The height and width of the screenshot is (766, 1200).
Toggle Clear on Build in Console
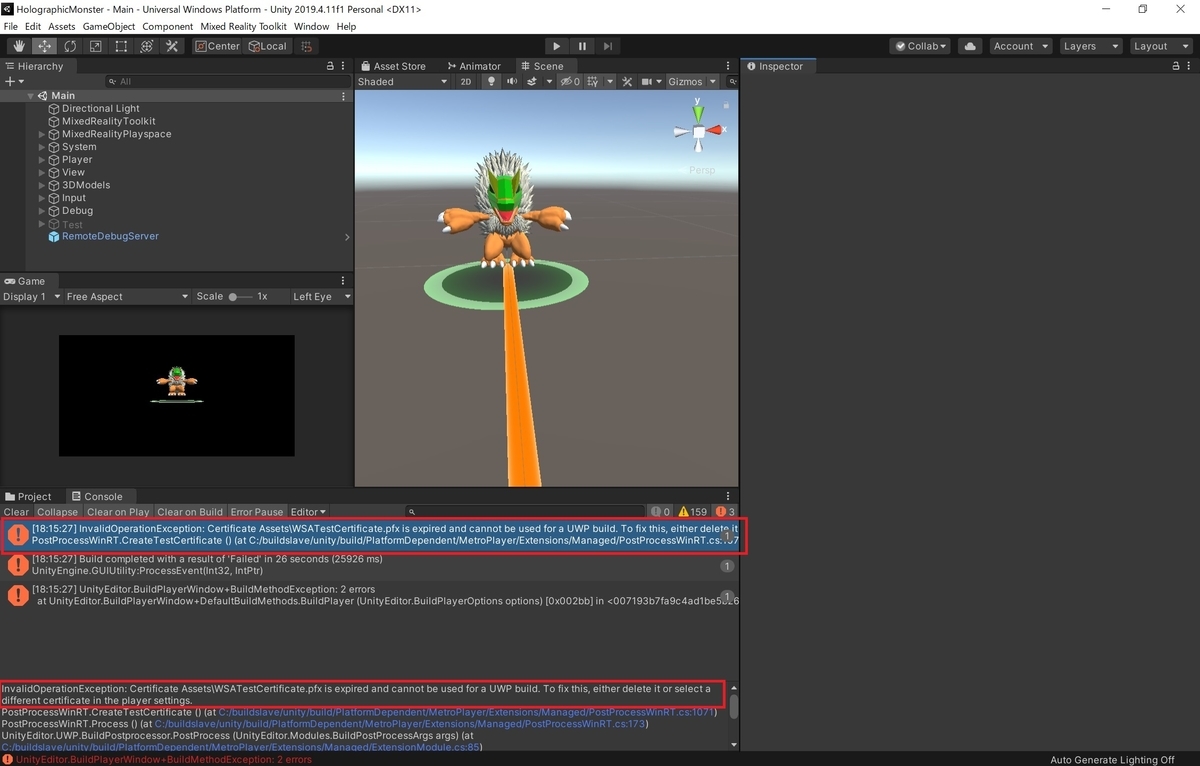[x=190, y=512]
